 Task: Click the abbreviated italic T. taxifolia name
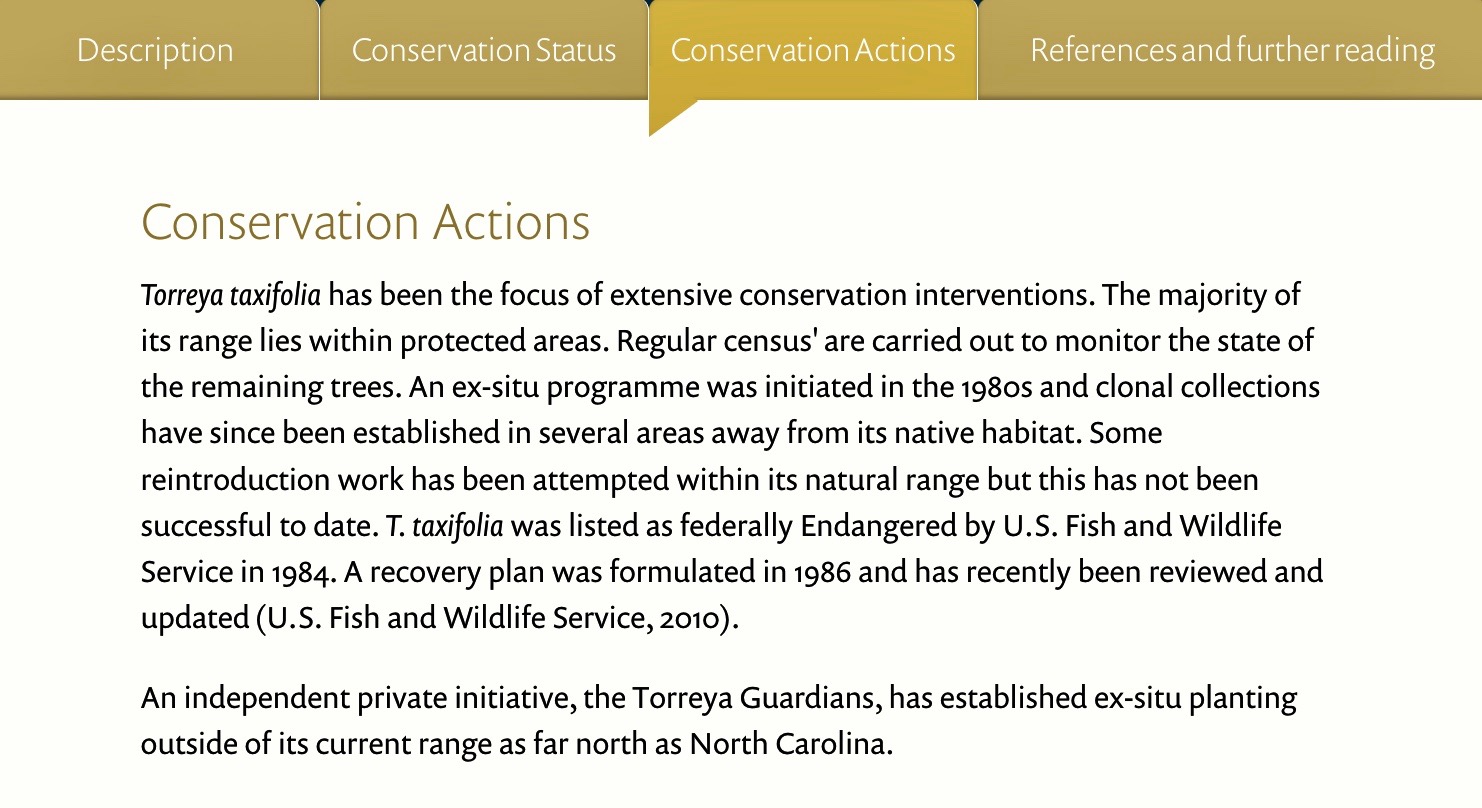(x=451, y=525)
